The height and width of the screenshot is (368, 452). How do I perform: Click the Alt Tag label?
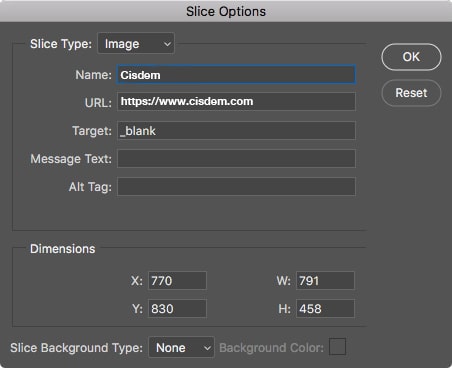(90, 187)
